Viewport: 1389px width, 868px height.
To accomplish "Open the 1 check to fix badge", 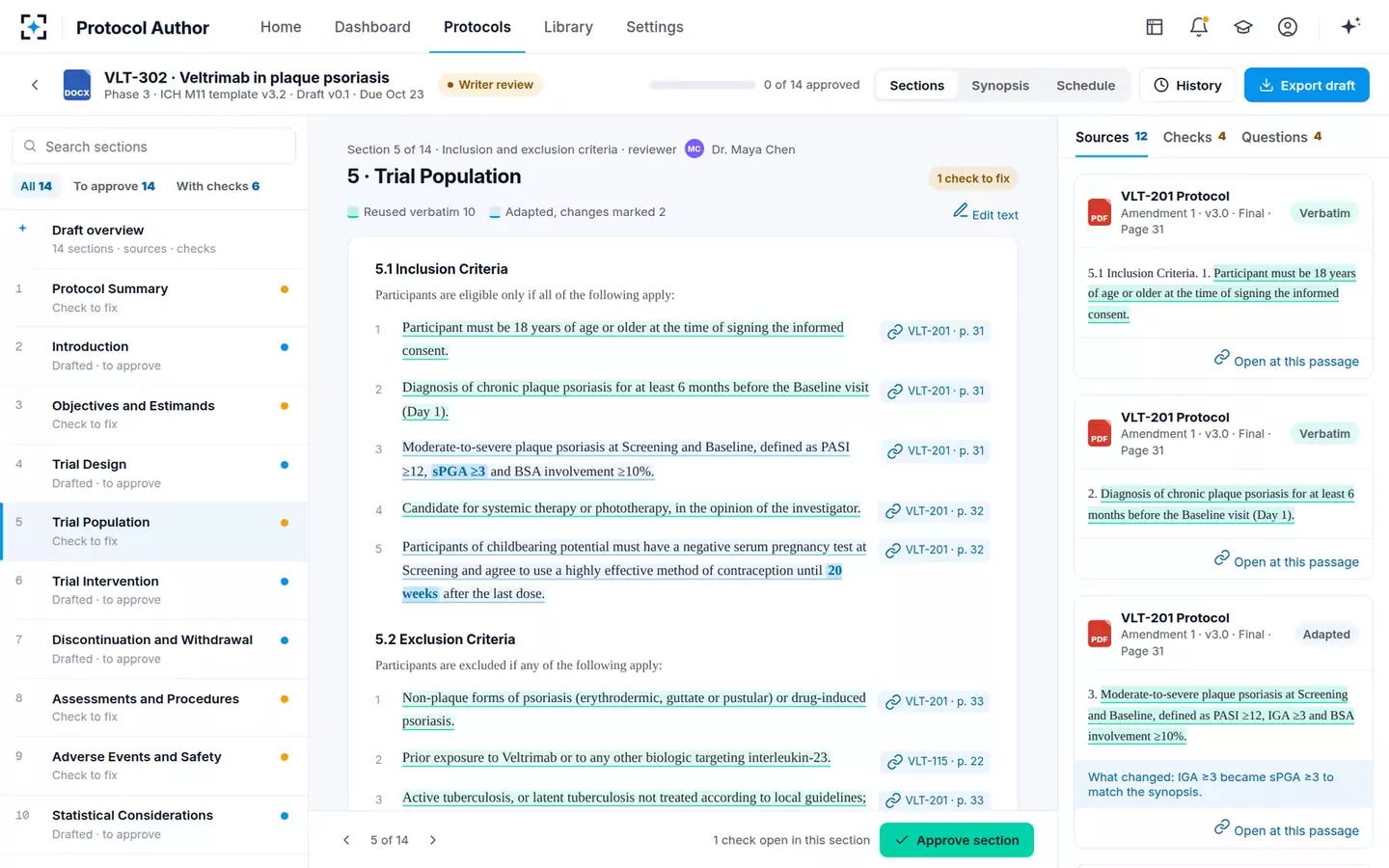I will pyautogui.click(x=973, y=178).
